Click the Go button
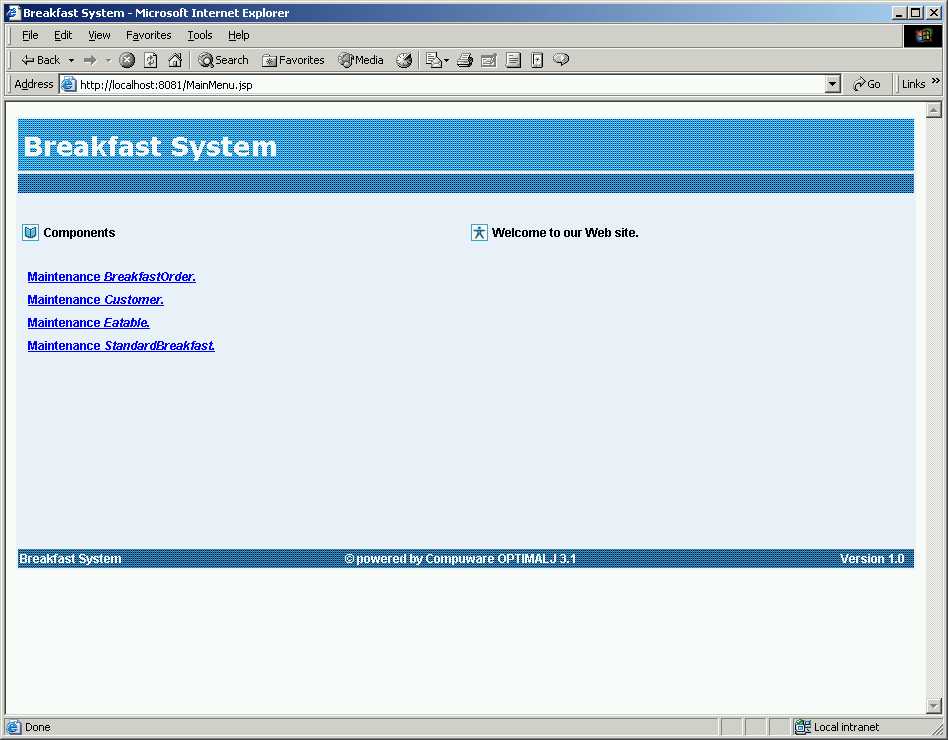The width and height of the screenshot is (948, 740). coord(866,85)
